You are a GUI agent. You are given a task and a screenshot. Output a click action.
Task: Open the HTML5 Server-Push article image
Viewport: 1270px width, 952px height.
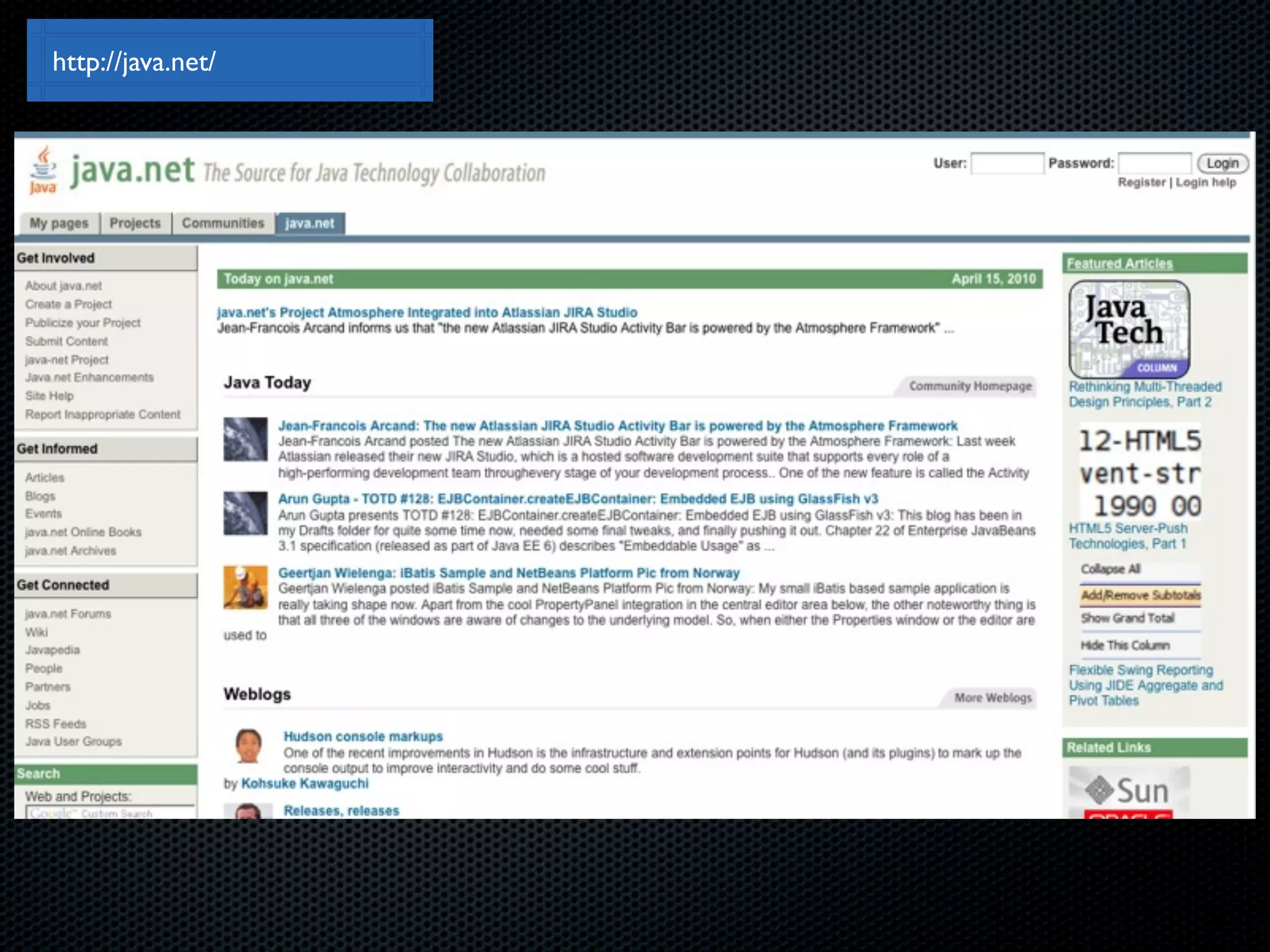[1140, 473]
